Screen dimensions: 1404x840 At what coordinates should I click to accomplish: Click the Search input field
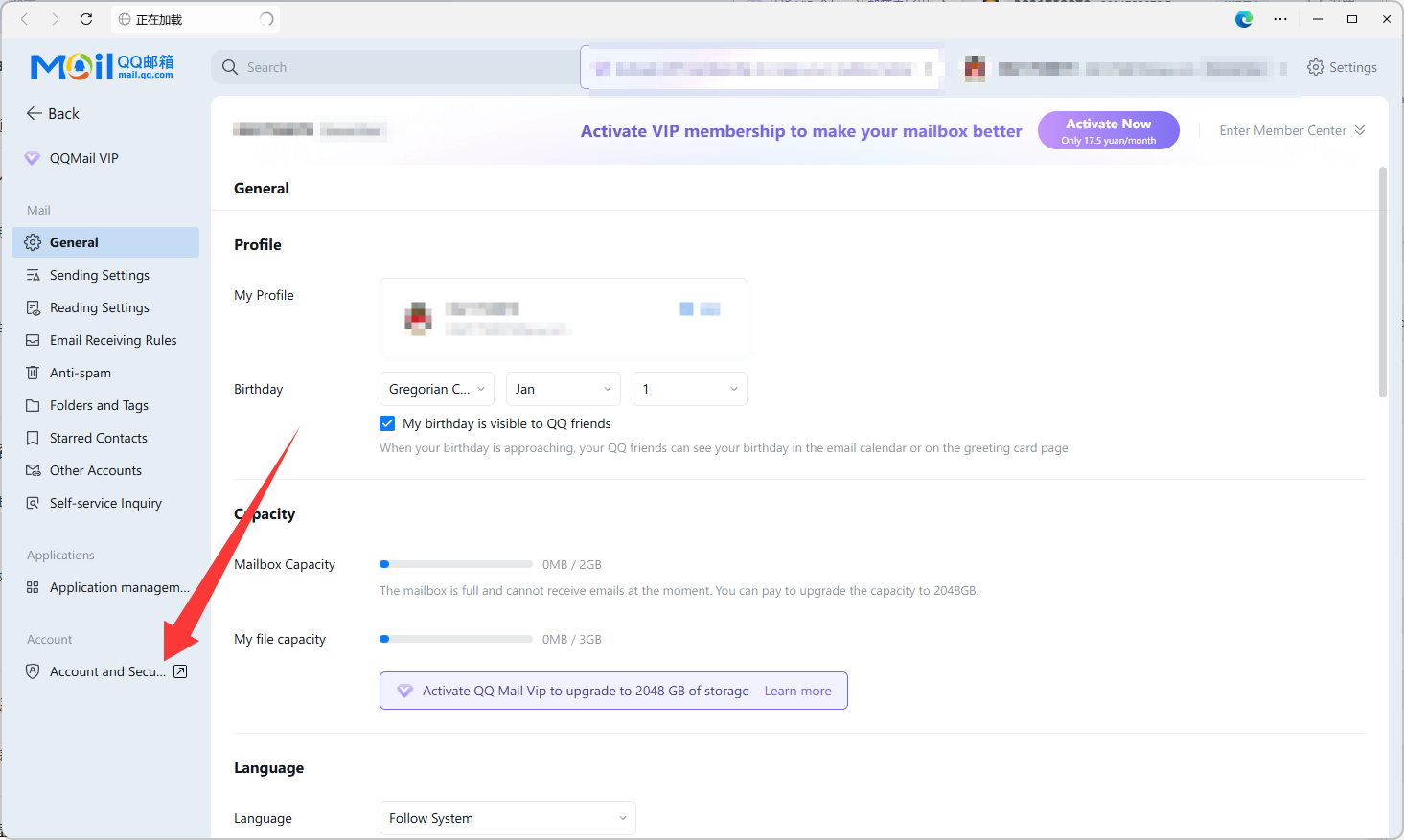tap(395, 67)
